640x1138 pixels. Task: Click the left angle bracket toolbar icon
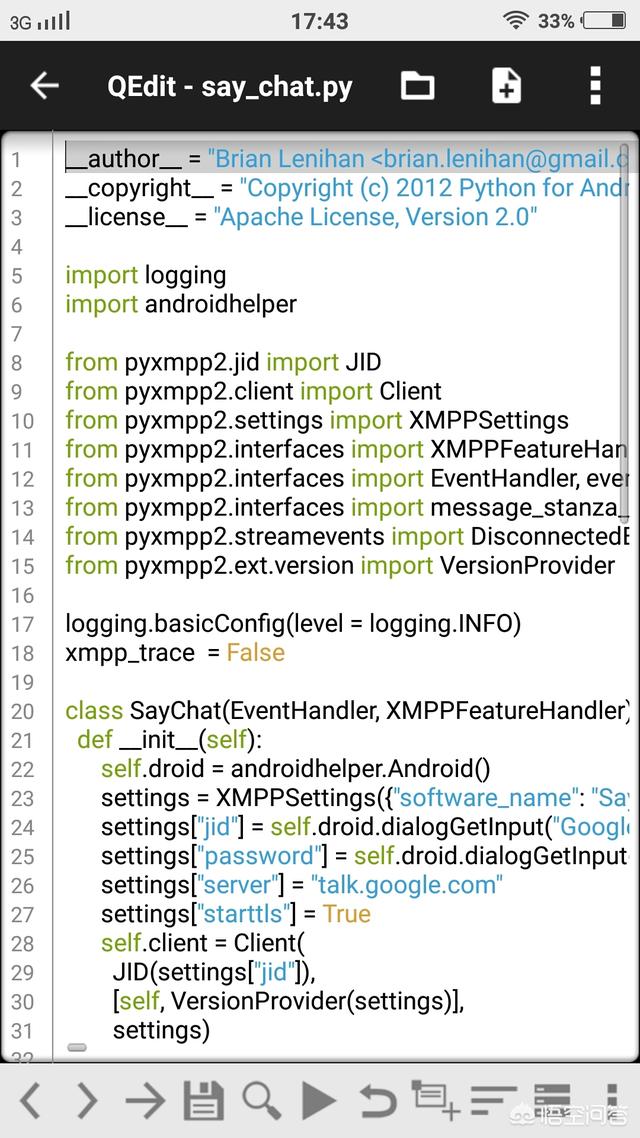[30, 1101]
